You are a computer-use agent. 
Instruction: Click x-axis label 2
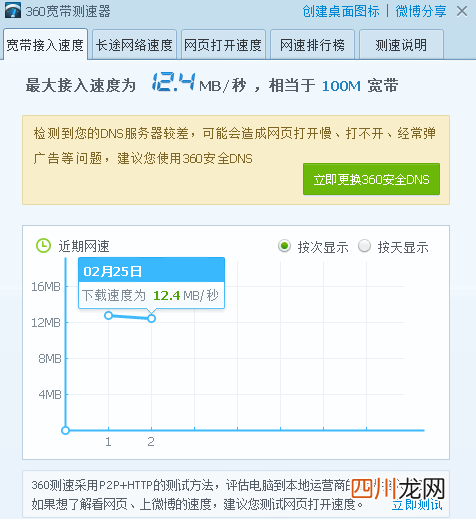(151, 442)
